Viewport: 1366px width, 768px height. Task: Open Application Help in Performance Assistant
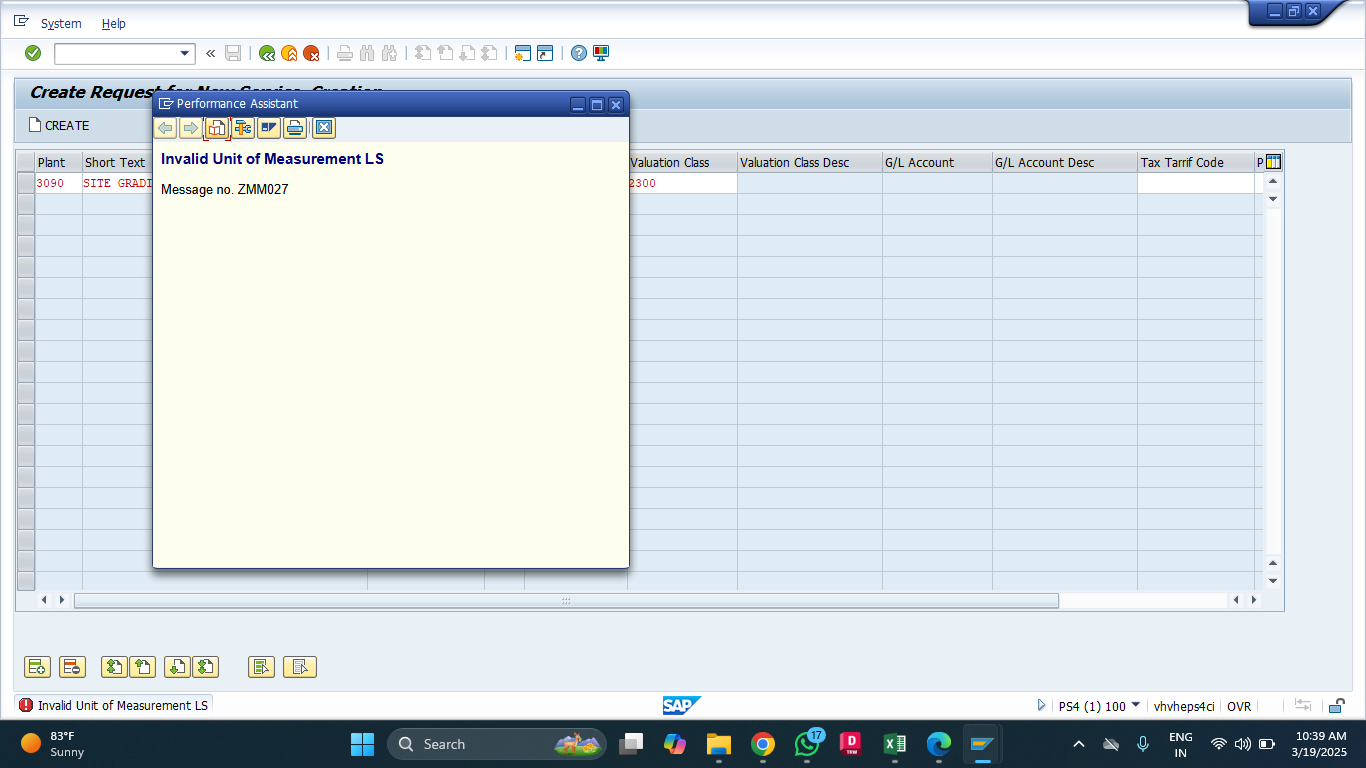216,128
